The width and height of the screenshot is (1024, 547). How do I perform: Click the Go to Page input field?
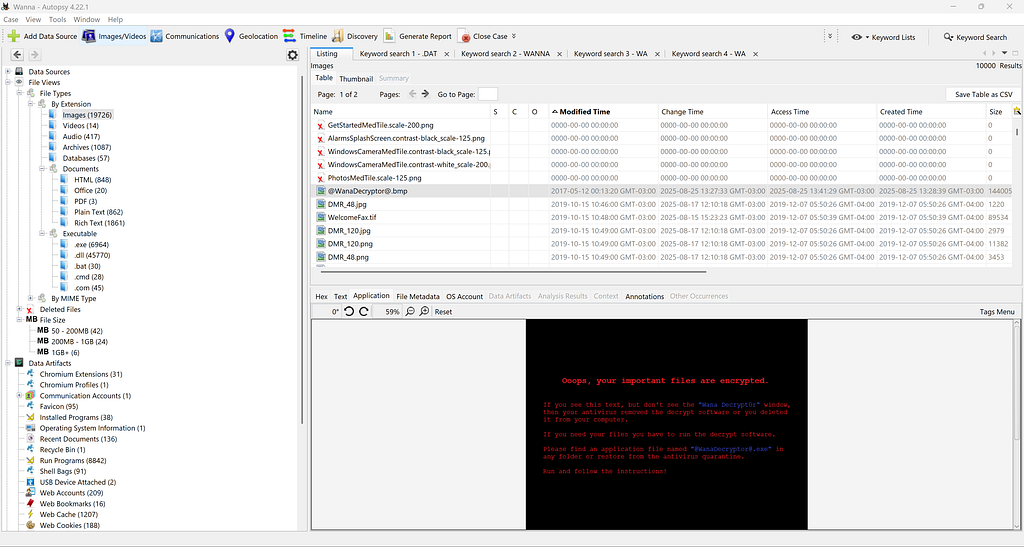coord(488,94)
